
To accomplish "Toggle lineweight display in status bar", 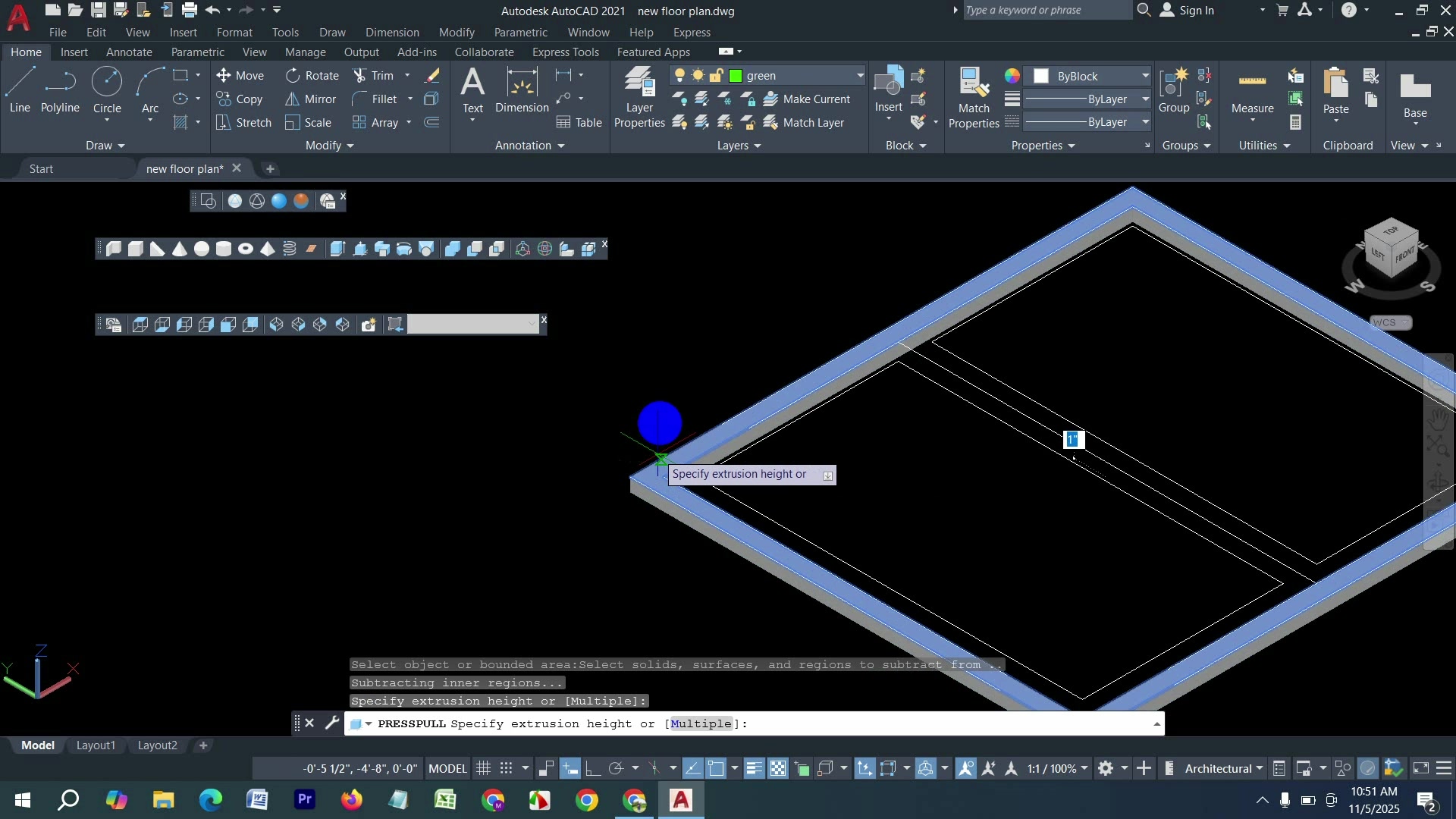I will click(x=754, y=769).
